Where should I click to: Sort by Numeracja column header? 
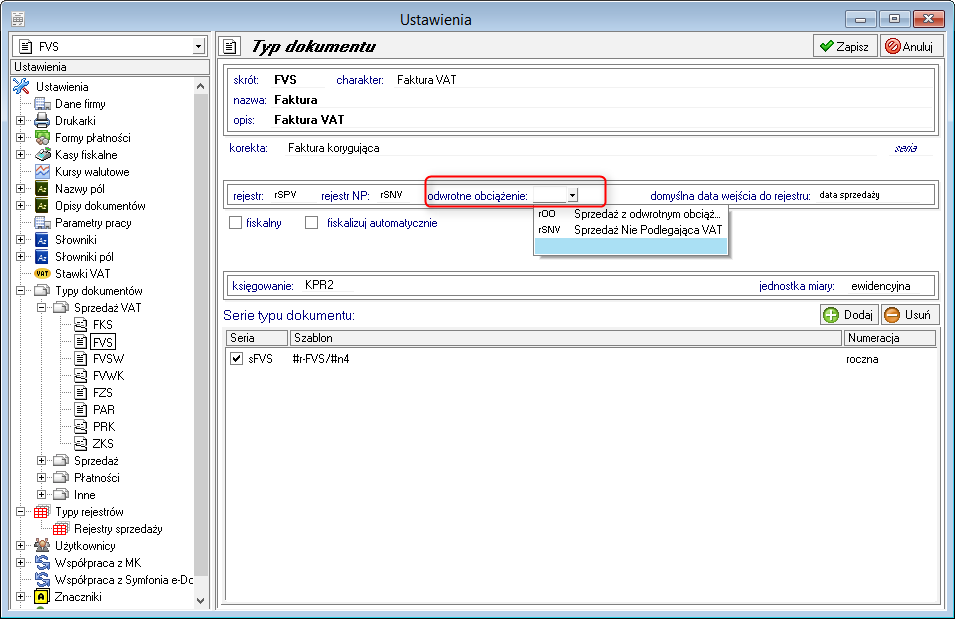tap(889, 338)
